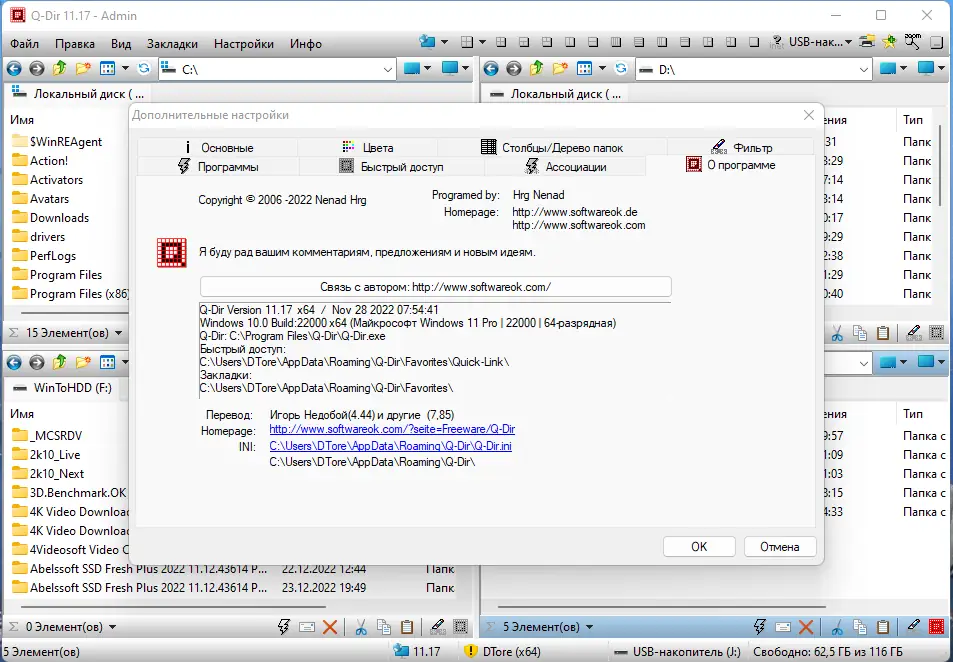953x662 pixels.
Task: Click Связь с автором button
Action: point(436,287)
